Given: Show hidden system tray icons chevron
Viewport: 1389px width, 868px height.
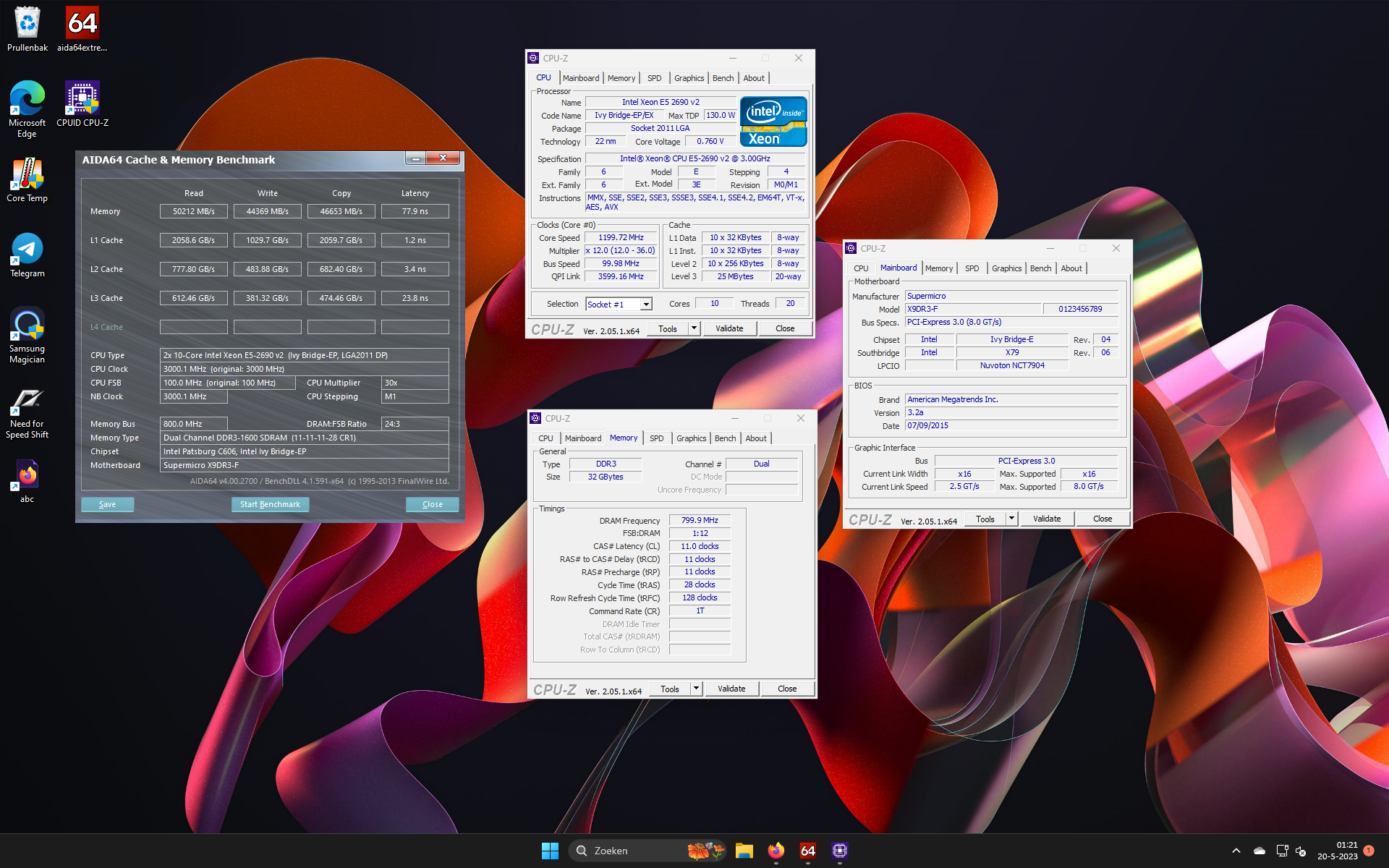Looking at the screenshot, I should point(1236,851).
